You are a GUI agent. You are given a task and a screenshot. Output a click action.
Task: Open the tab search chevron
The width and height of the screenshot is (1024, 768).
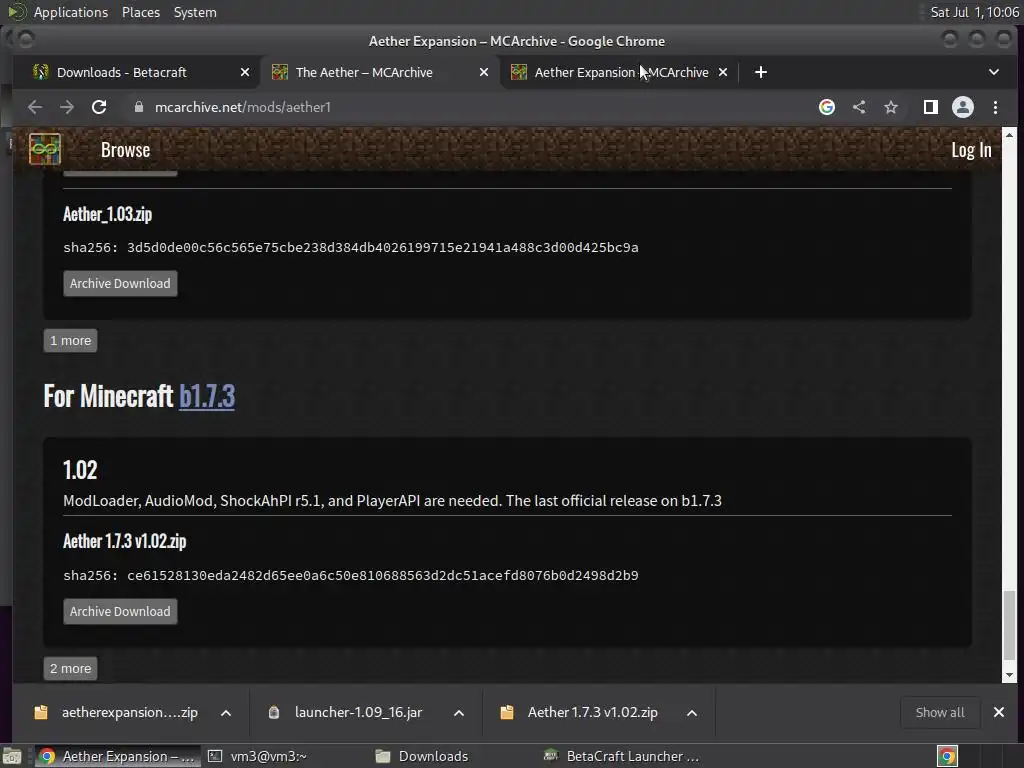[x=994, y=72]
